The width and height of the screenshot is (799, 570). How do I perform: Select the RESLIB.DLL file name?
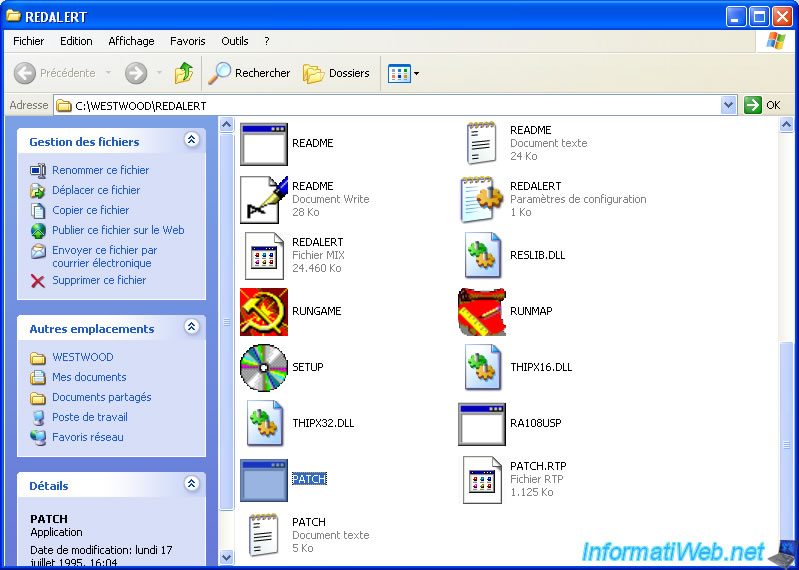538,255
